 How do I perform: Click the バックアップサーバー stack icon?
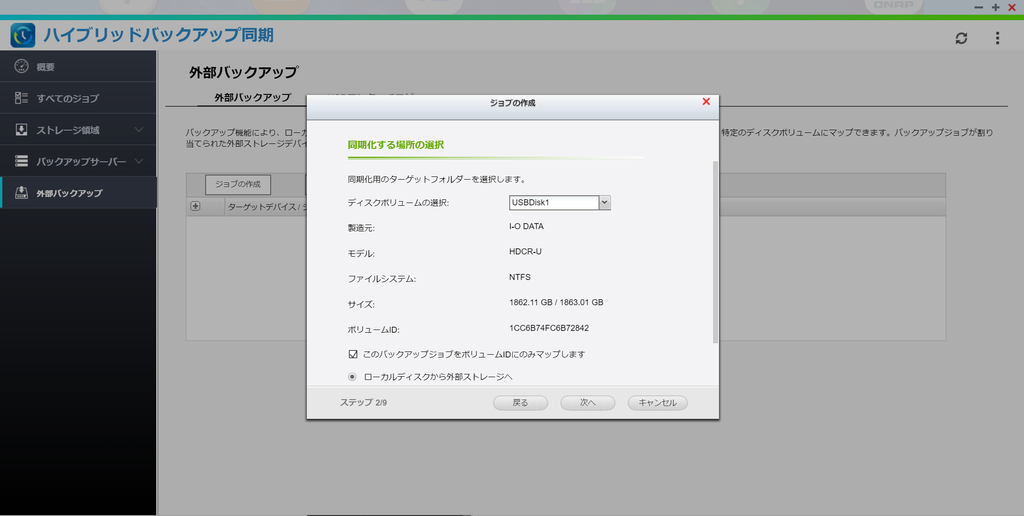[x=22, y=161]
